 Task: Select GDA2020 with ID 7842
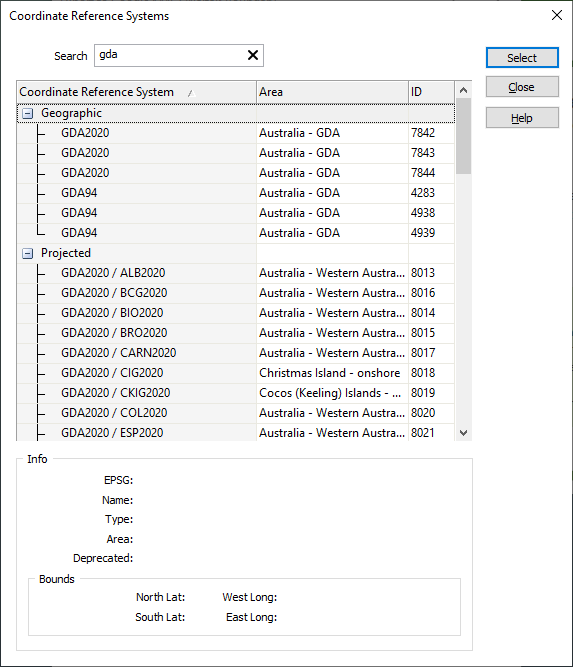click(236, 133)
